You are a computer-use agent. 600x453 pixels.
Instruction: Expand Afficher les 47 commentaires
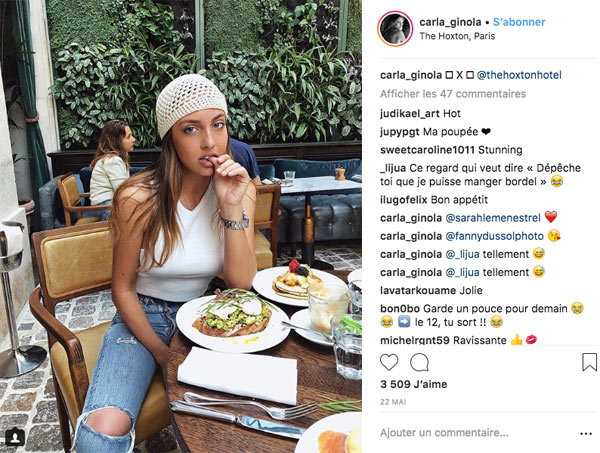(x=453, y=94)
